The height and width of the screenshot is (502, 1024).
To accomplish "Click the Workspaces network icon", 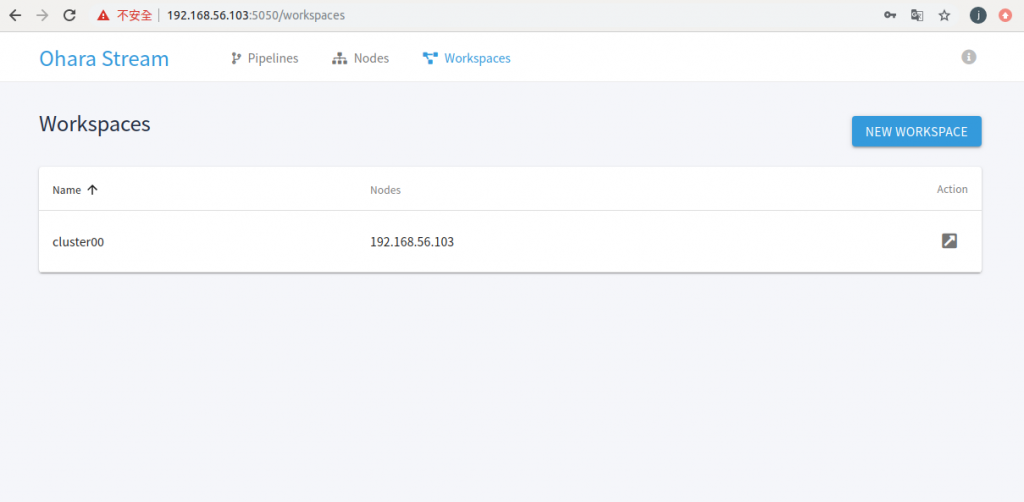I will [430, 58].
